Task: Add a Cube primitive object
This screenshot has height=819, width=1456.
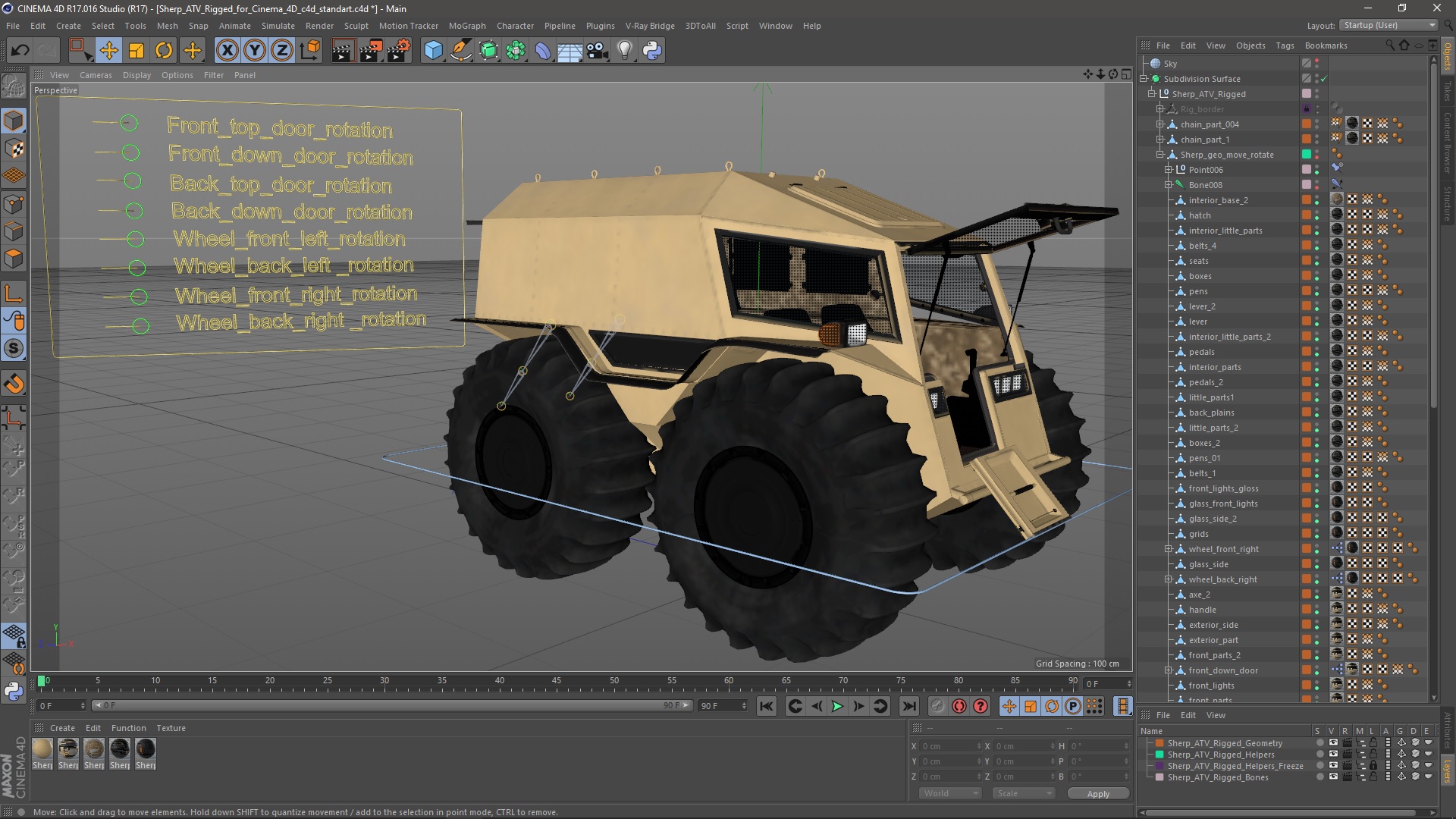Action: tap(433, 51)
